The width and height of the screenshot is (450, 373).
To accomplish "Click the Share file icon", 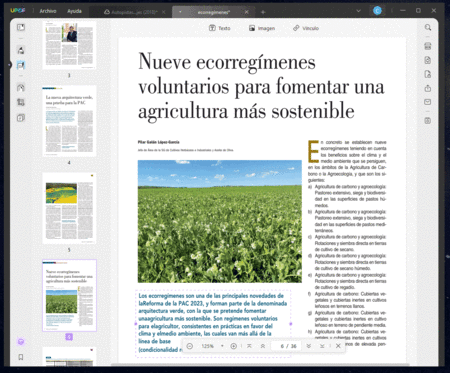I will (x=428, y=88).
